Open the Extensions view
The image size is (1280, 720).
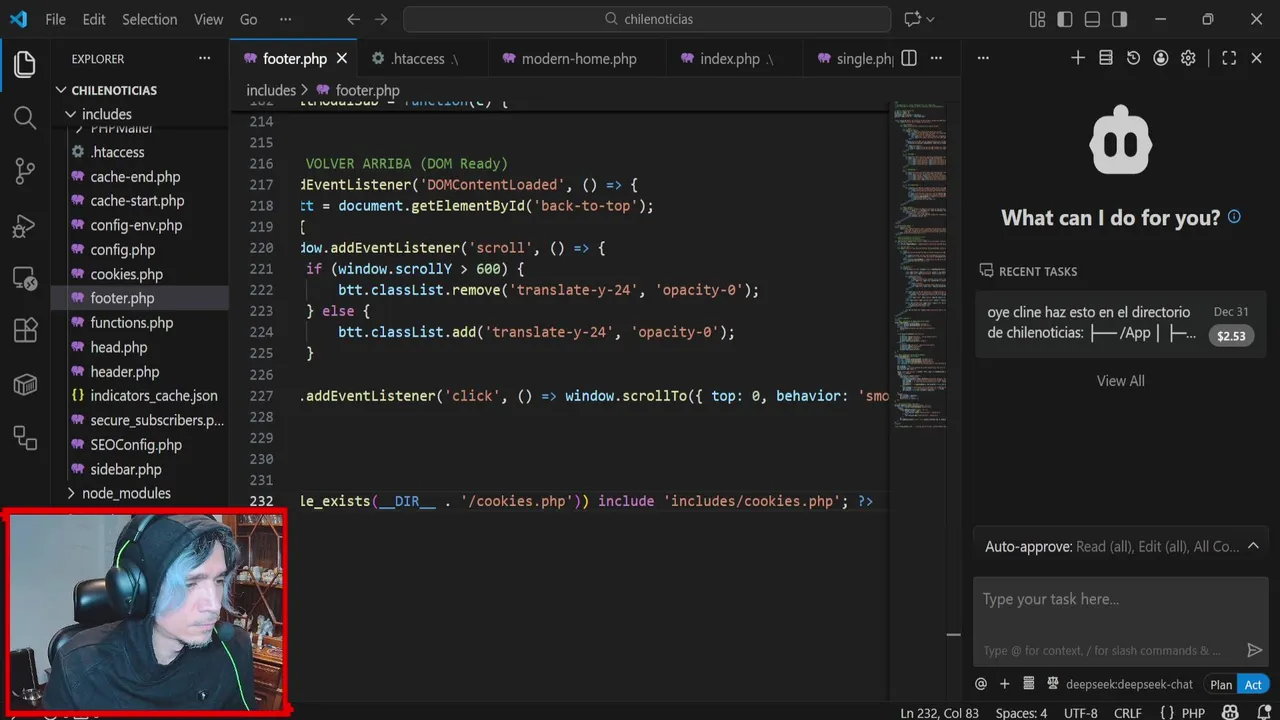[25, 331]
